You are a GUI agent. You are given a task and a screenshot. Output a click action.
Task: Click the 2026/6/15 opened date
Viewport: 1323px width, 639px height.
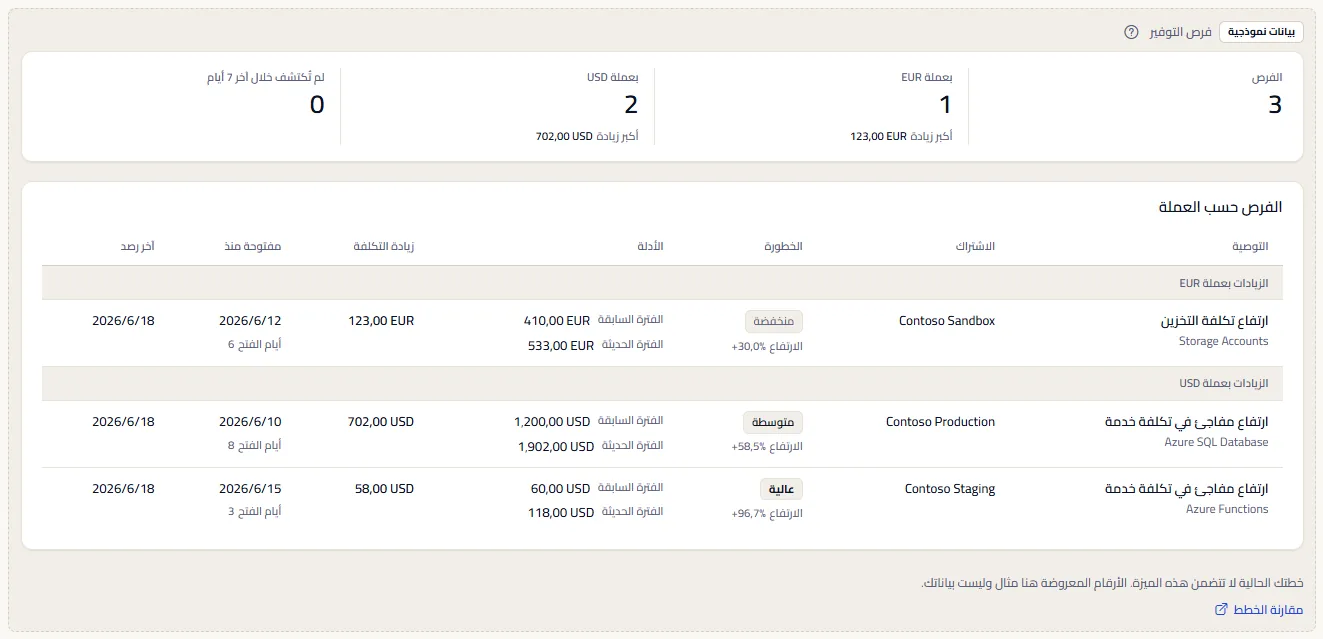tap(250, 489)
